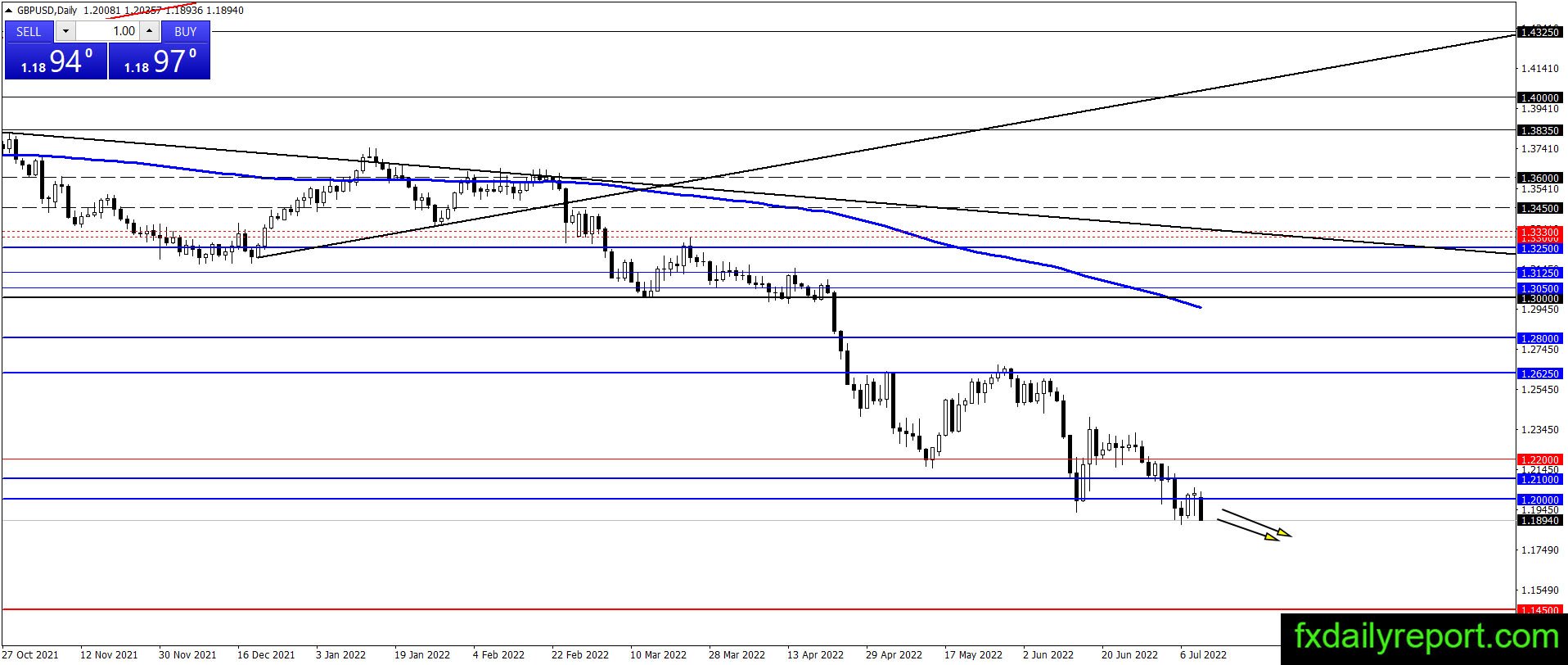Select the buy price 1.18 97 tile

point(160,61)
